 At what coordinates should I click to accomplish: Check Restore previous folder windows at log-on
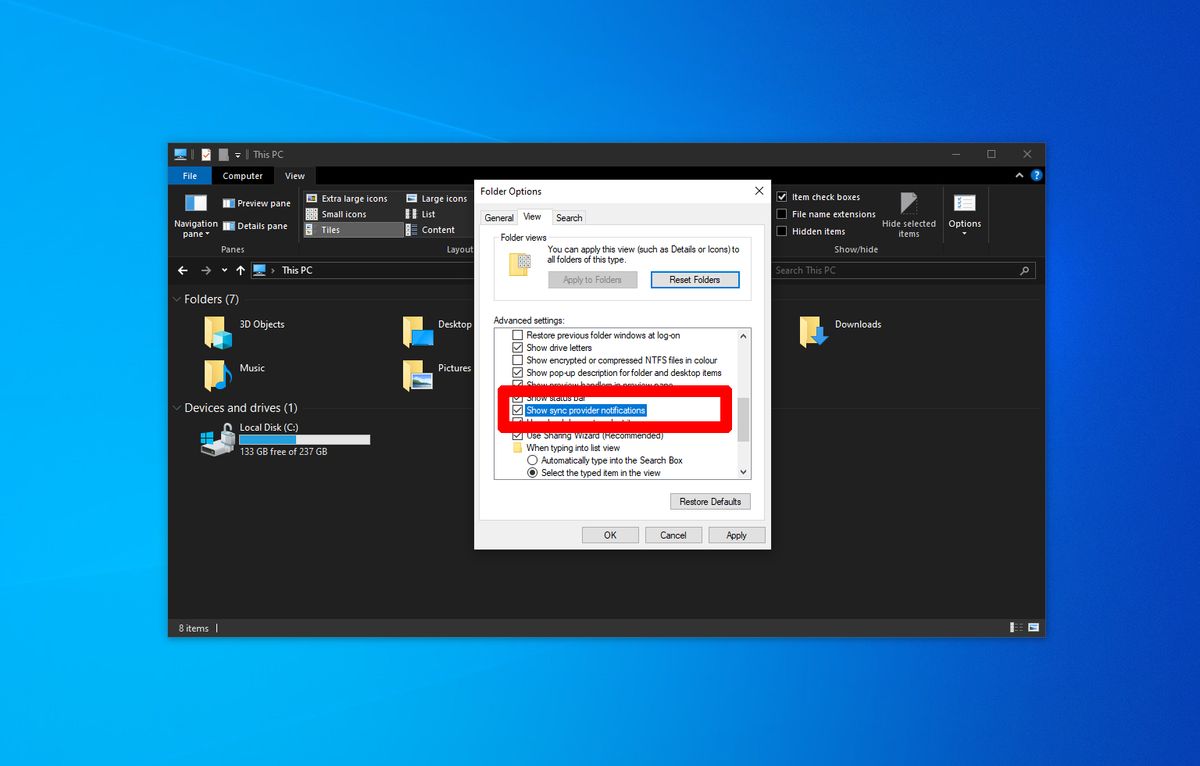click(x=518, y=335)
